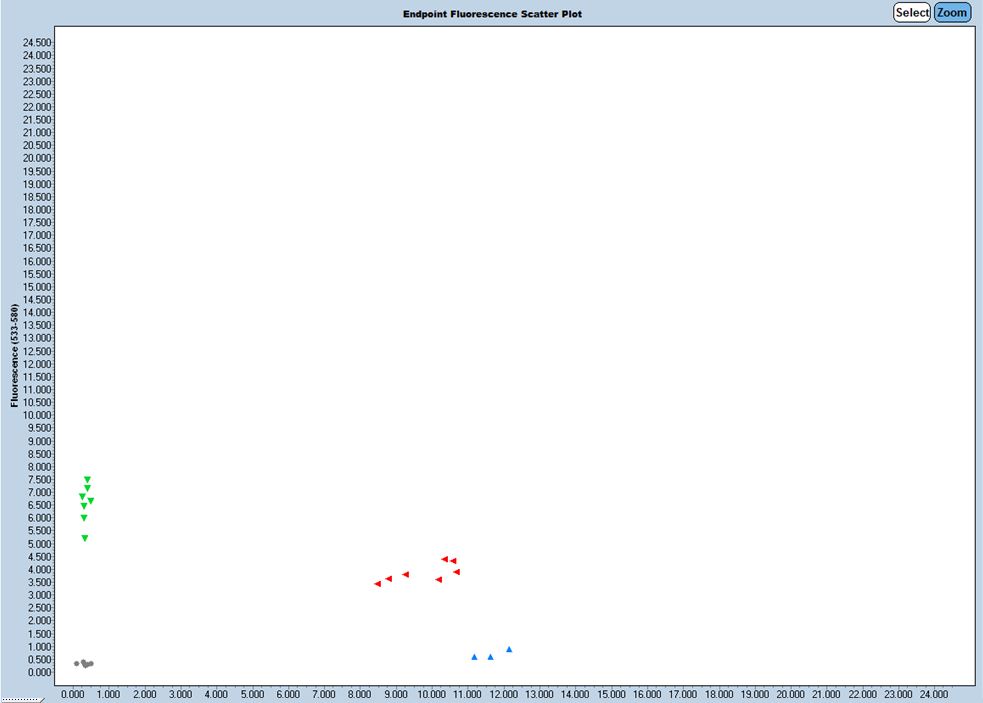Click the rightmost green triangle data point
This screenshot has width=983, height=703.
pos(91,500)
